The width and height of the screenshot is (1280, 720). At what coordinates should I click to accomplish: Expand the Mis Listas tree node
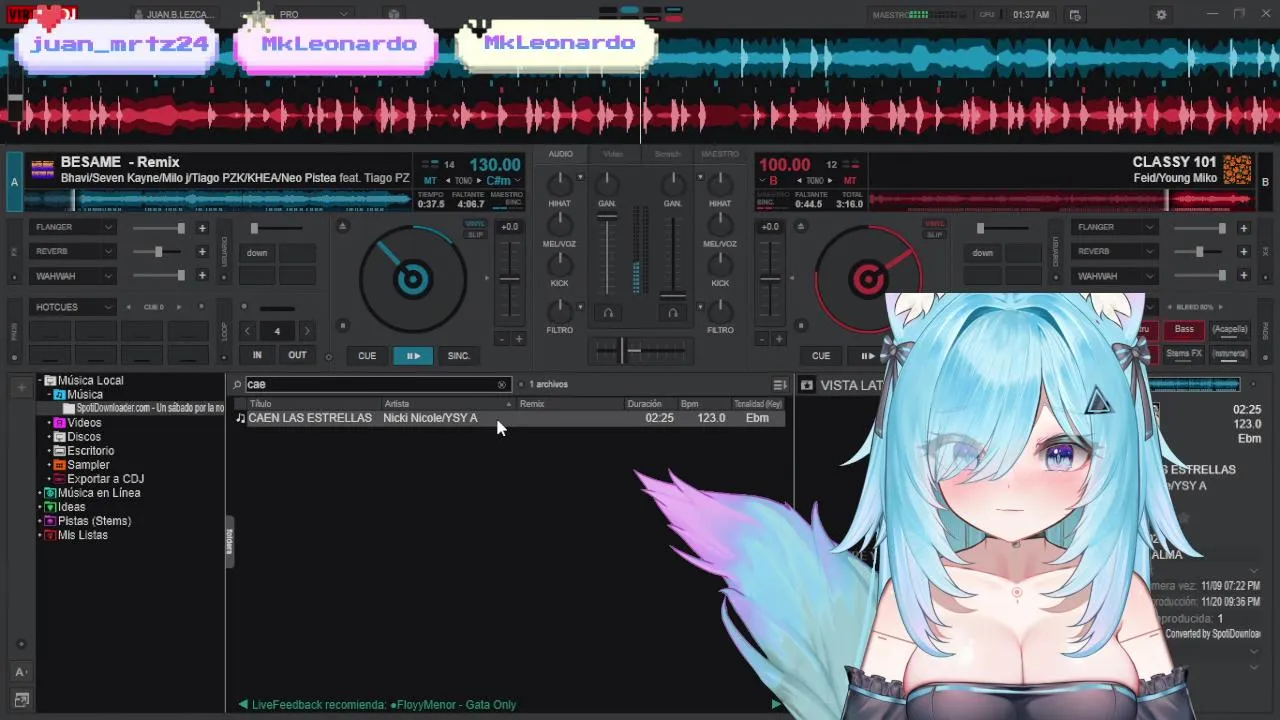click(x=42, y=535)
